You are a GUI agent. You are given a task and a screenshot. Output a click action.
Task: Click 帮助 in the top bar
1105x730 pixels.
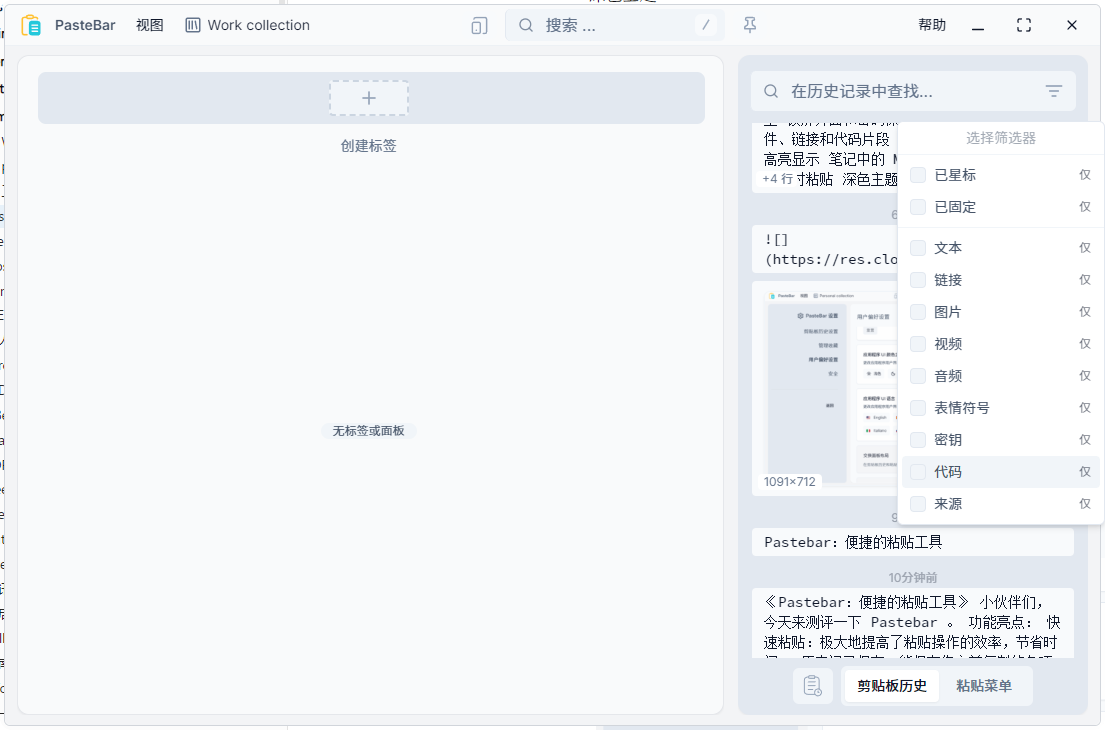pos(931,25)
